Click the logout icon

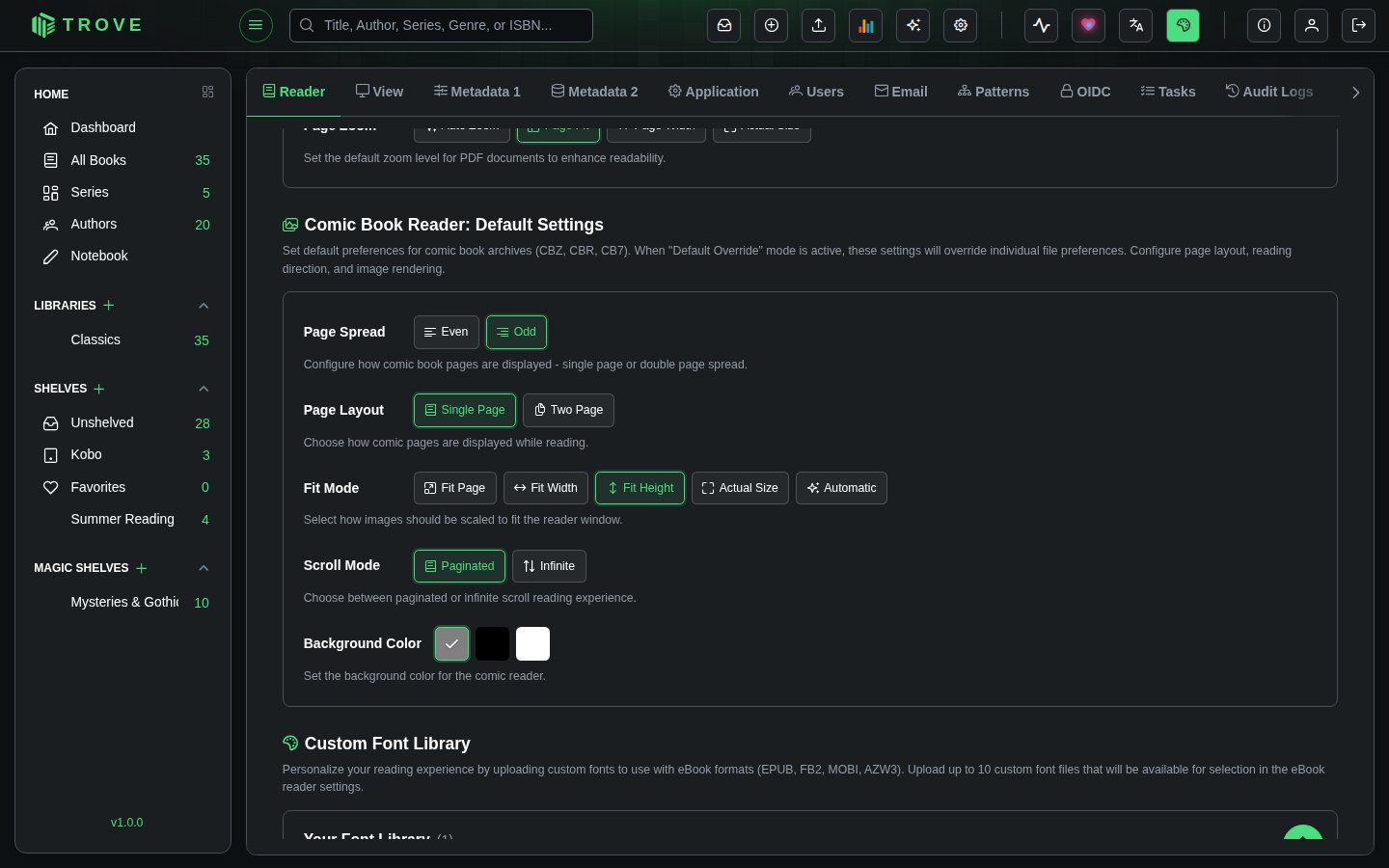pyautogui.click(x=1359, y=25)
